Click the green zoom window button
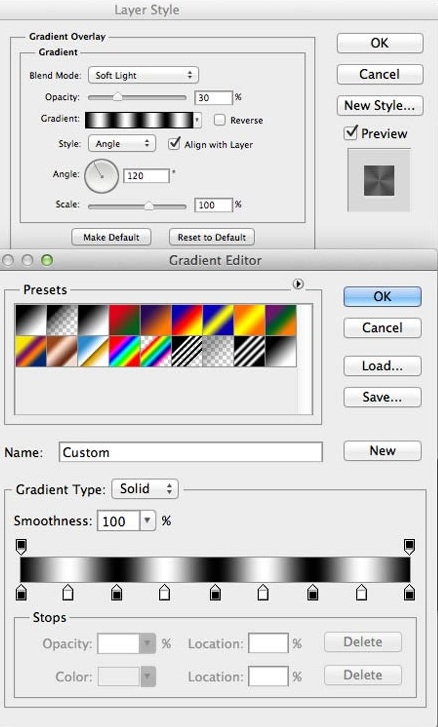Viewport: 438px width, 727px height. (47, 260)
